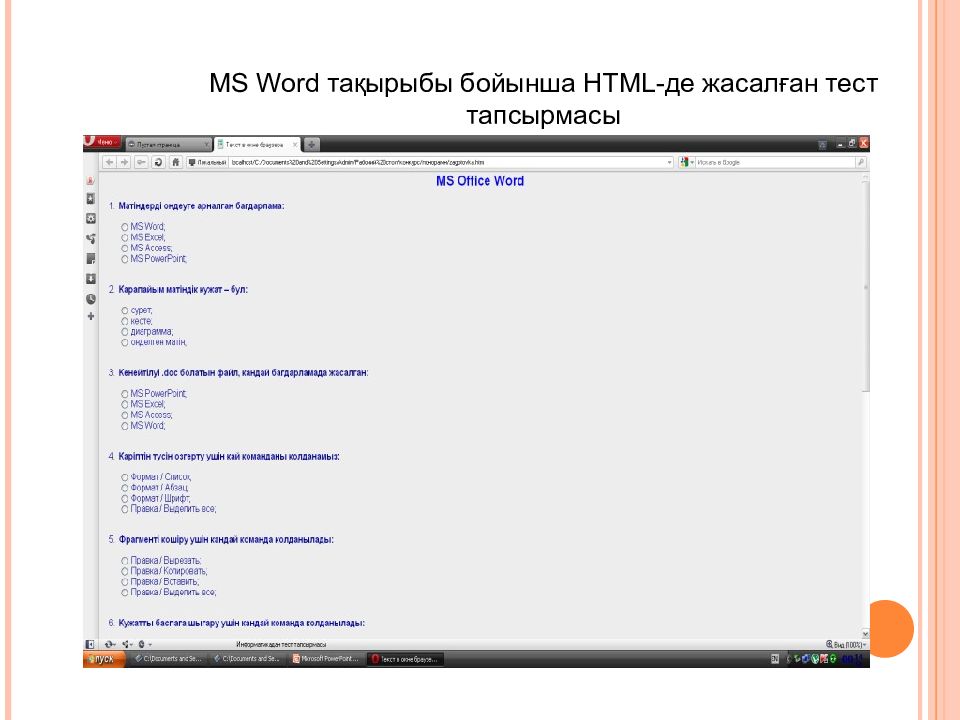Open the Пуск start menu
Image resolution: width=960 pixels, height=720 pixels.
[x=103, y=659]
